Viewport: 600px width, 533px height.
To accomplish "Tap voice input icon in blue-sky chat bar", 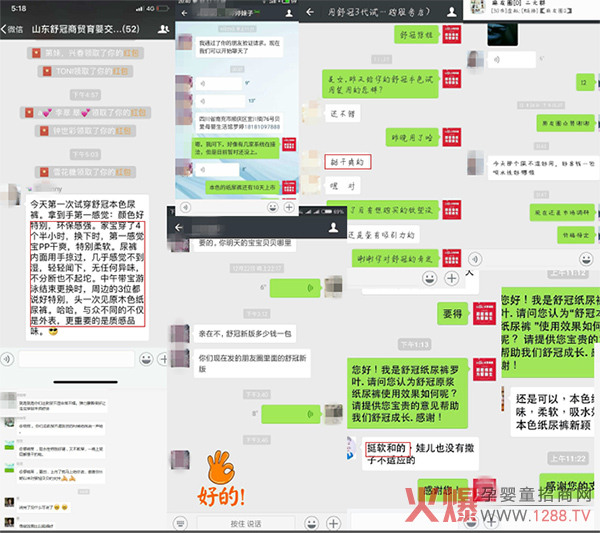I will (x=186, y=207).
